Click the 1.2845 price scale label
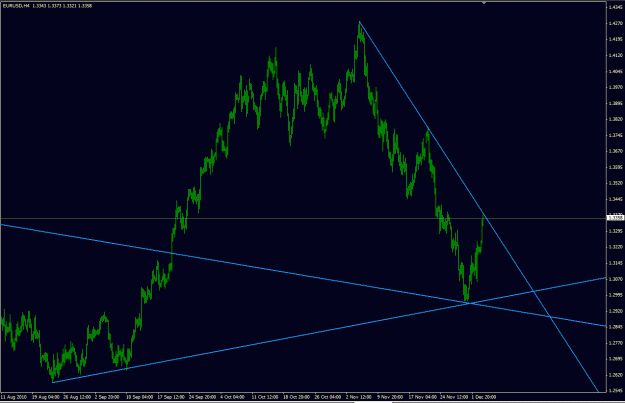The width and height of the screenshot is (625, 403). [x=616, y=327]
